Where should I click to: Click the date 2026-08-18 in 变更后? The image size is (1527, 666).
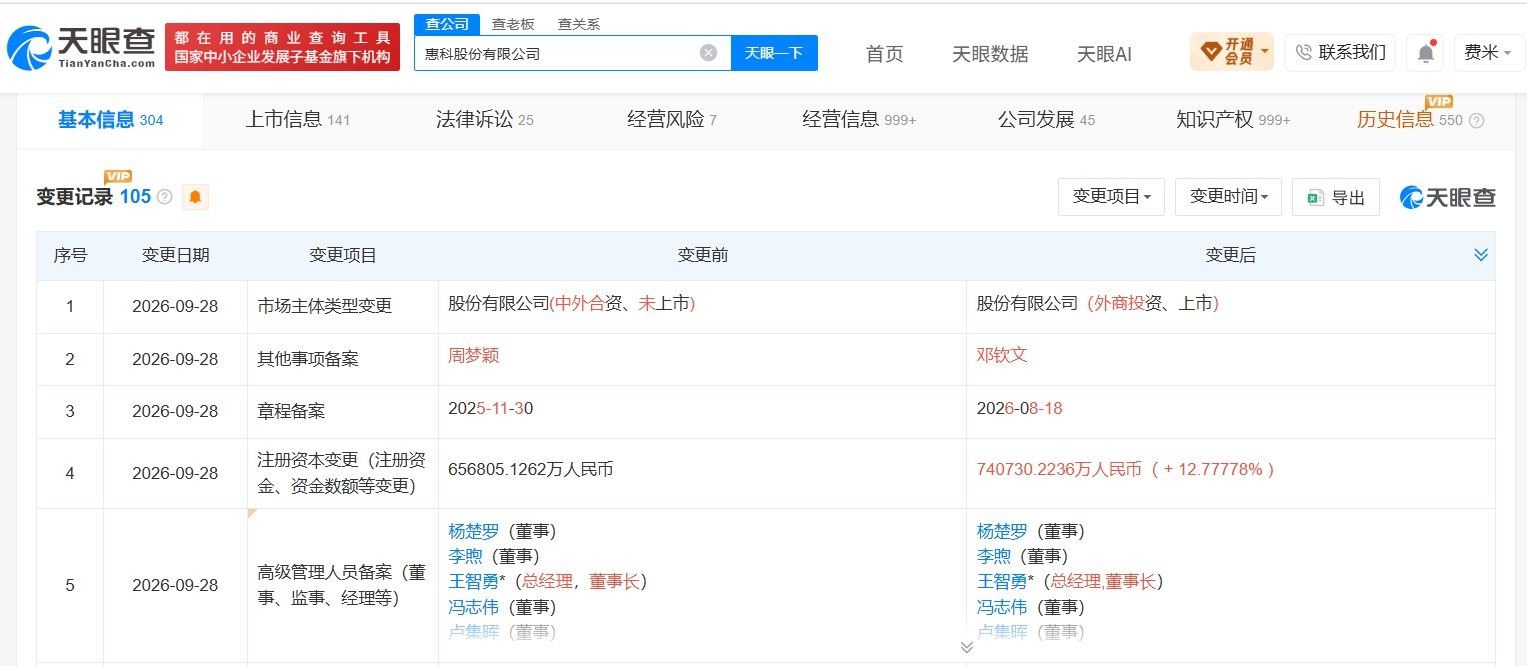point(1020,408)
